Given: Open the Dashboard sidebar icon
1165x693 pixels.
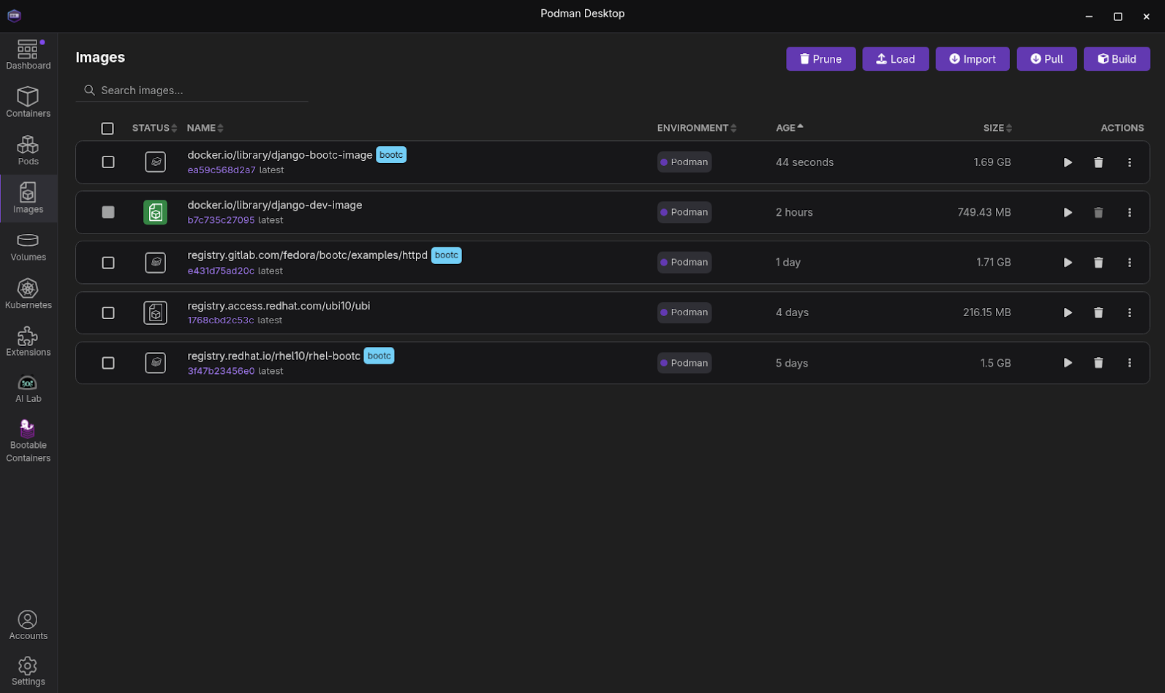Looking at the screenshot, I should pyautogui.click(x=28, y=54).
